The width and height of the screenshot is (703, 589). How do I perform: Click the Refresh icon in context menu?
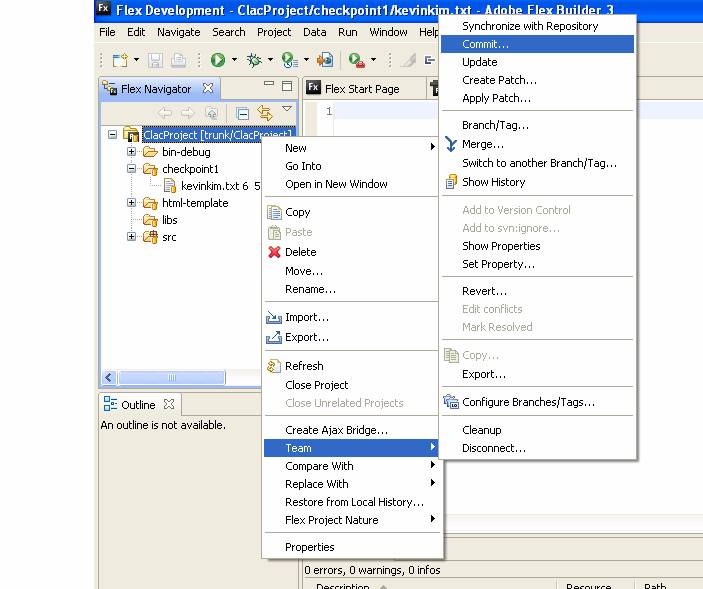(274, 366)
